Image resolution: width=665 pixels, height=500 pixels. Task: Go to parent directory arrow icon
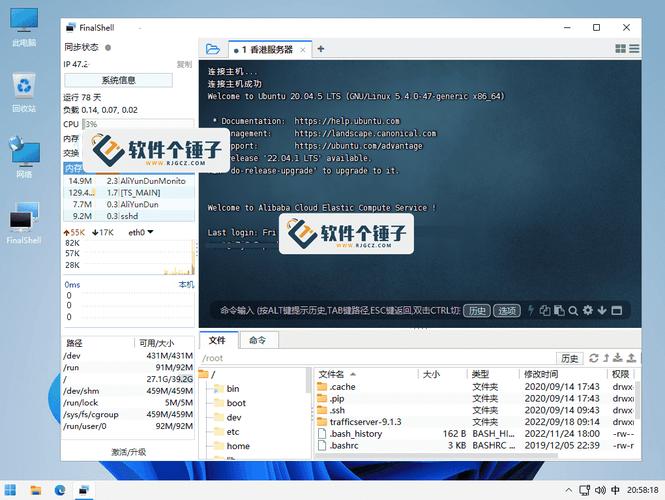click(x=606, y=358)
